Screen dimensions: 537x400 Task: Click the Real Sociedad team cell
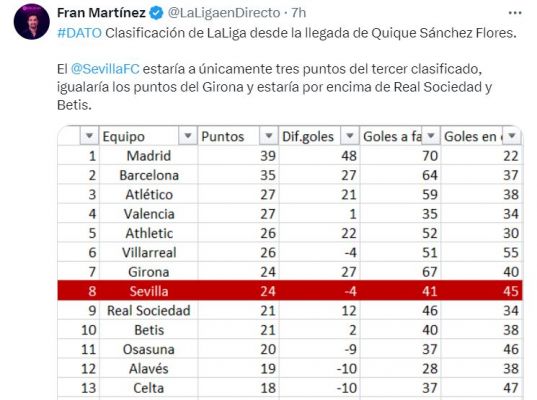pos(149,311)
